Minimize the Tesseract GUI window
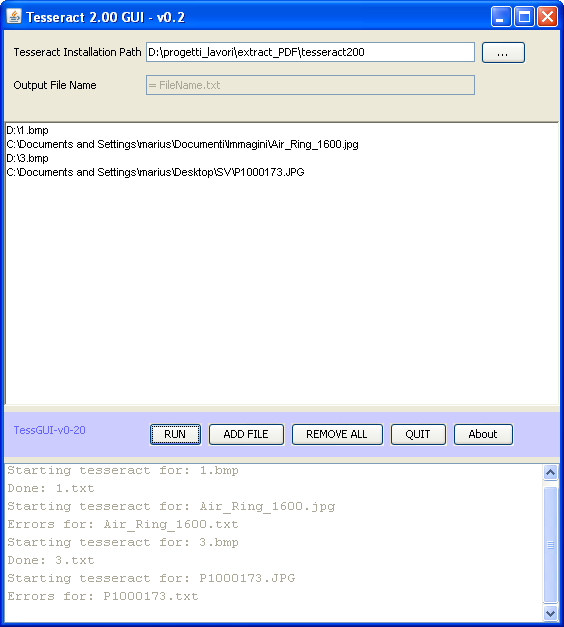The height and width of the screenshot is (627, 564). coord(501,17)
